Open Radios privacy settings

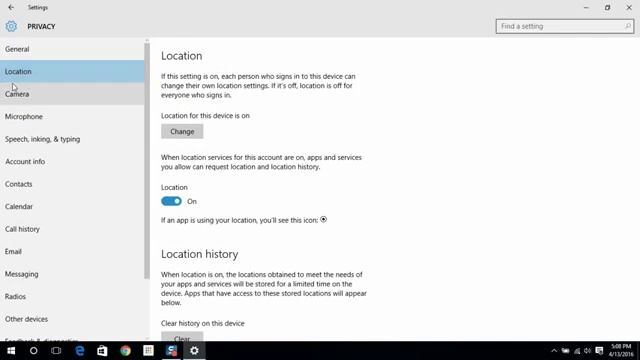pyautogui.click(x=72, y=296)
